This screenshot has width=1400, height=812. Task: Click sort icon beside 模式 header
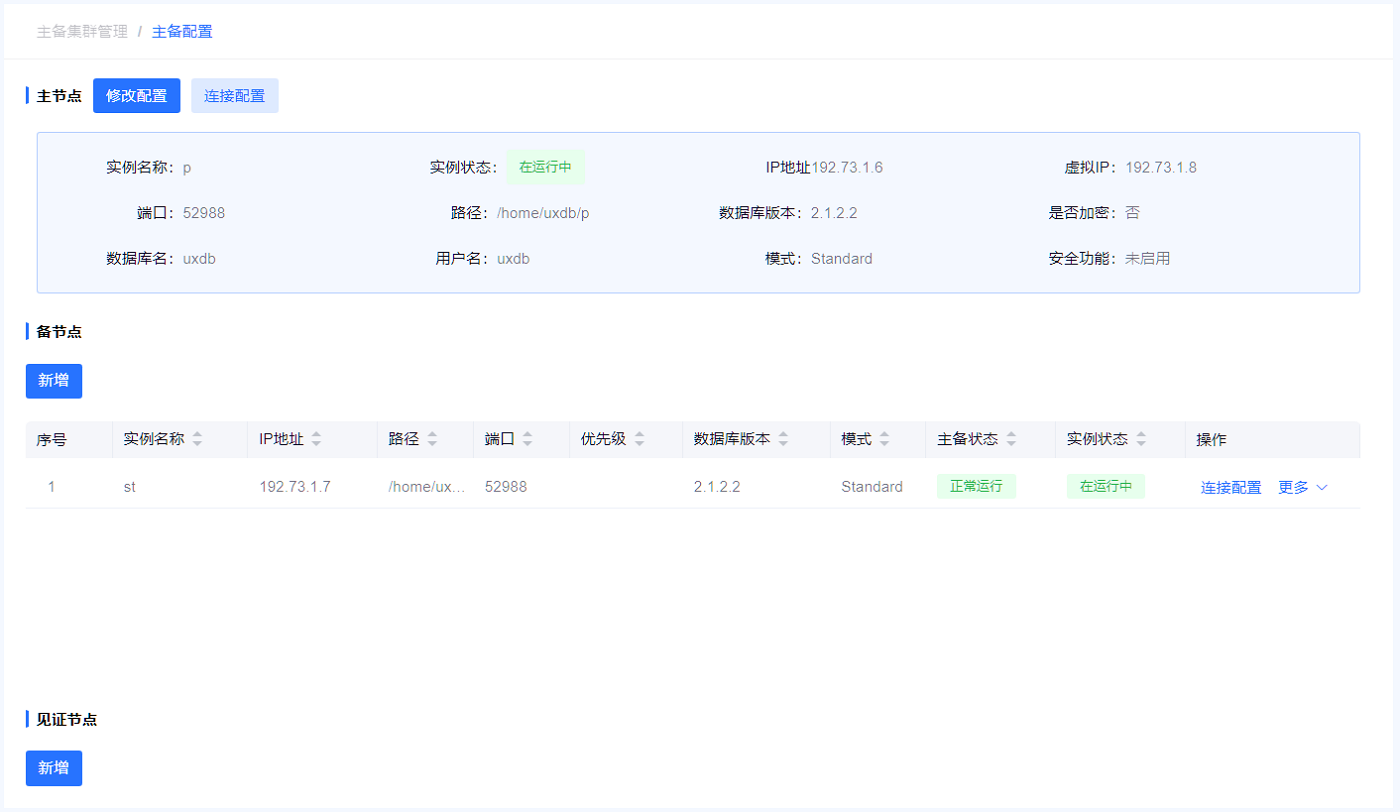coord(884,439)
